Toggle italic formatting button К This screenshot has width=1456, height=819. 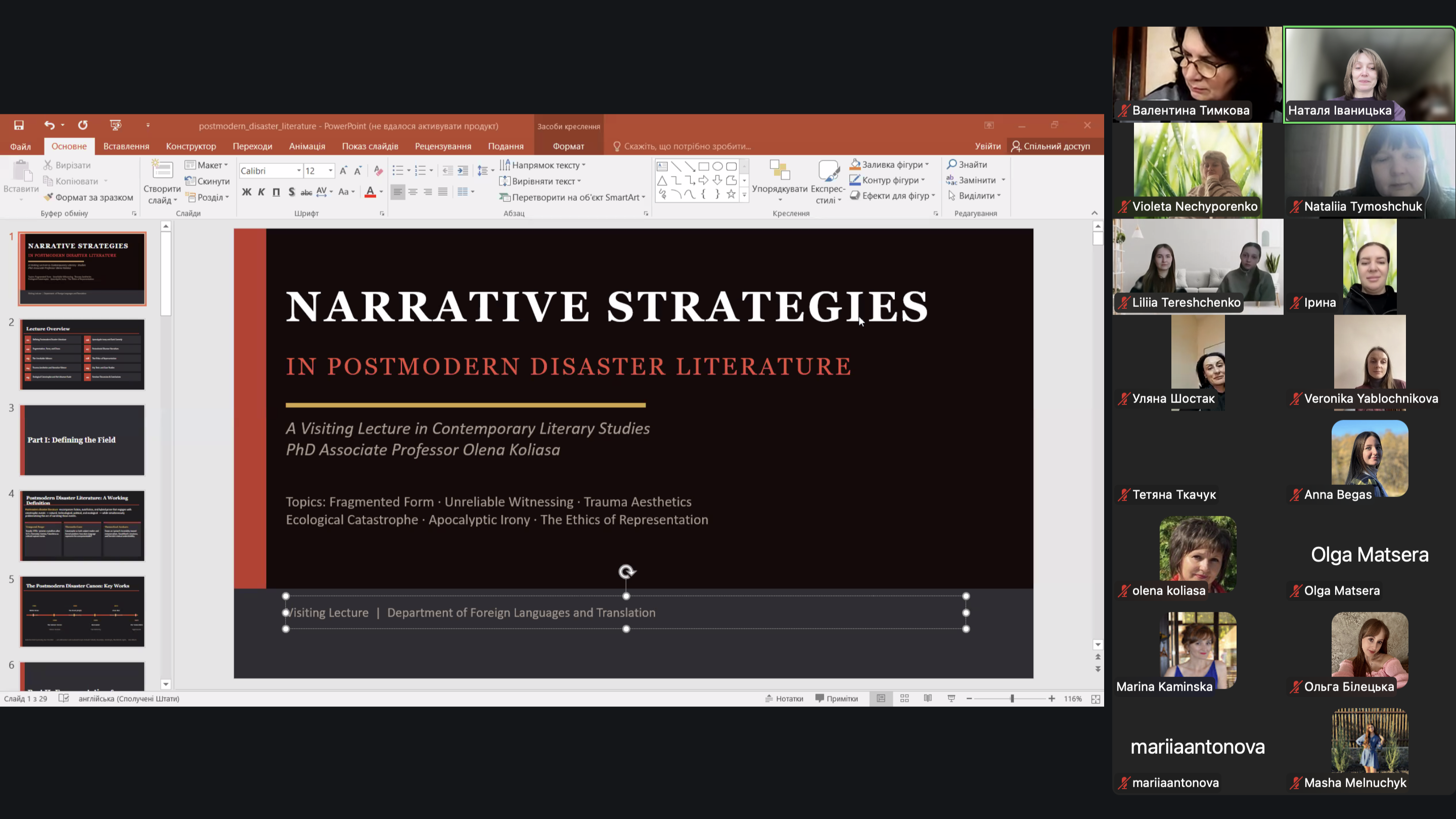(x=261, y=192)
